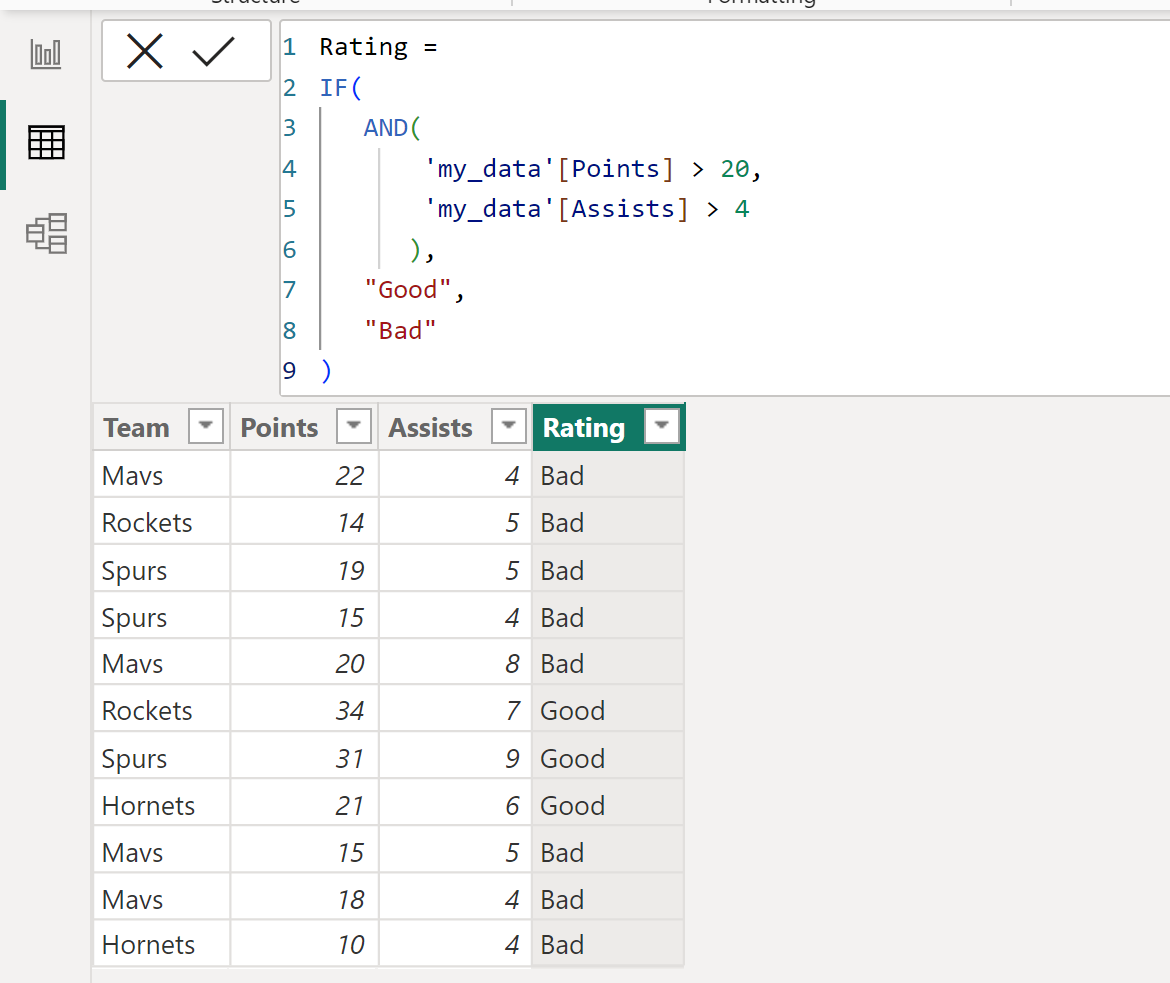The width and height of the screenshot is (1170, 983).
Task: Cancel the formula with the X icon
Action: coord(145,52)
